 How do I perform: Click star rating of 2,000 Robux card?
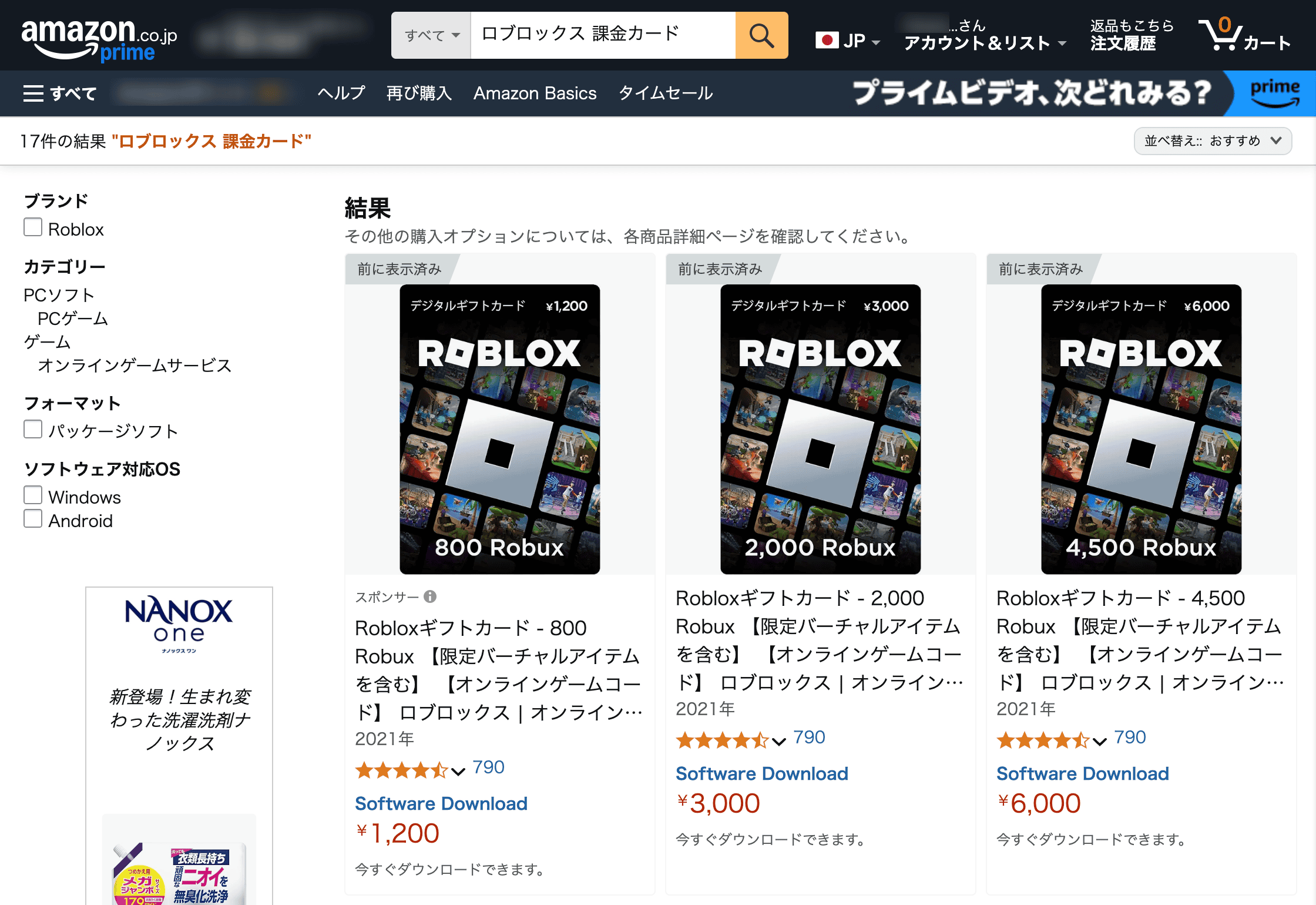(722, 739)
